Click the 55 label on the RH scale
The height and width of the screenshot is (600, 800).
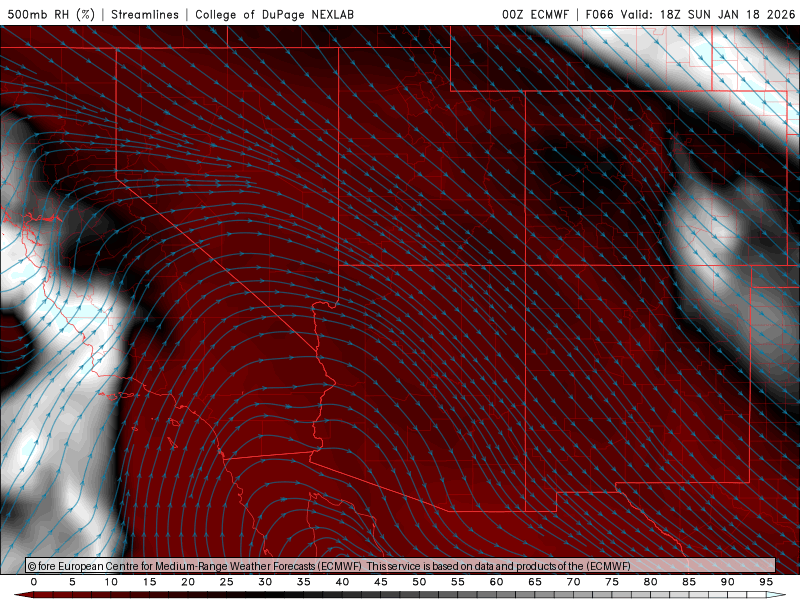(x=458, y=582)
